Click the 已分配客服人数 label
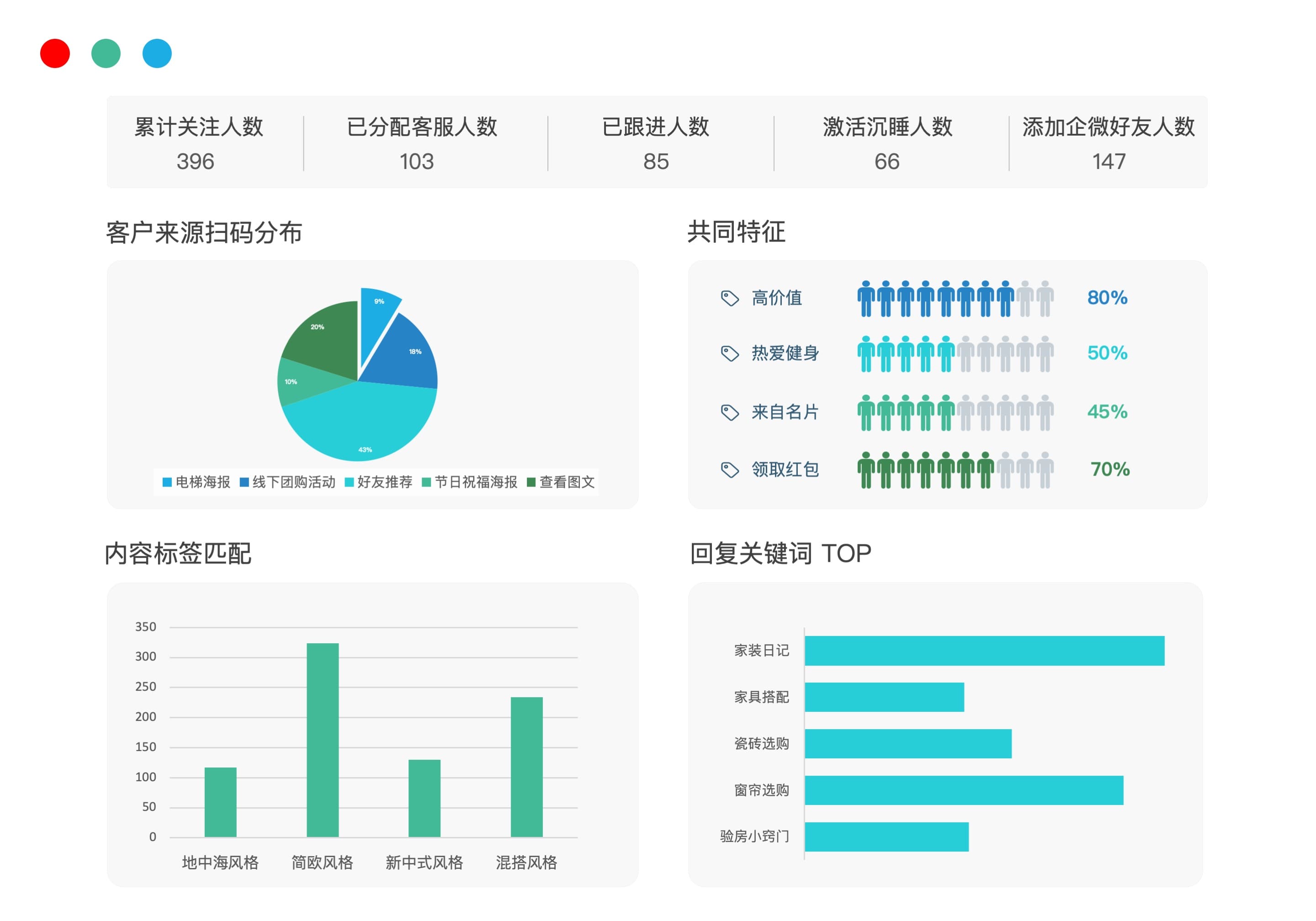The width and height of the screenshot is (1316, 921). pos(422,127)
